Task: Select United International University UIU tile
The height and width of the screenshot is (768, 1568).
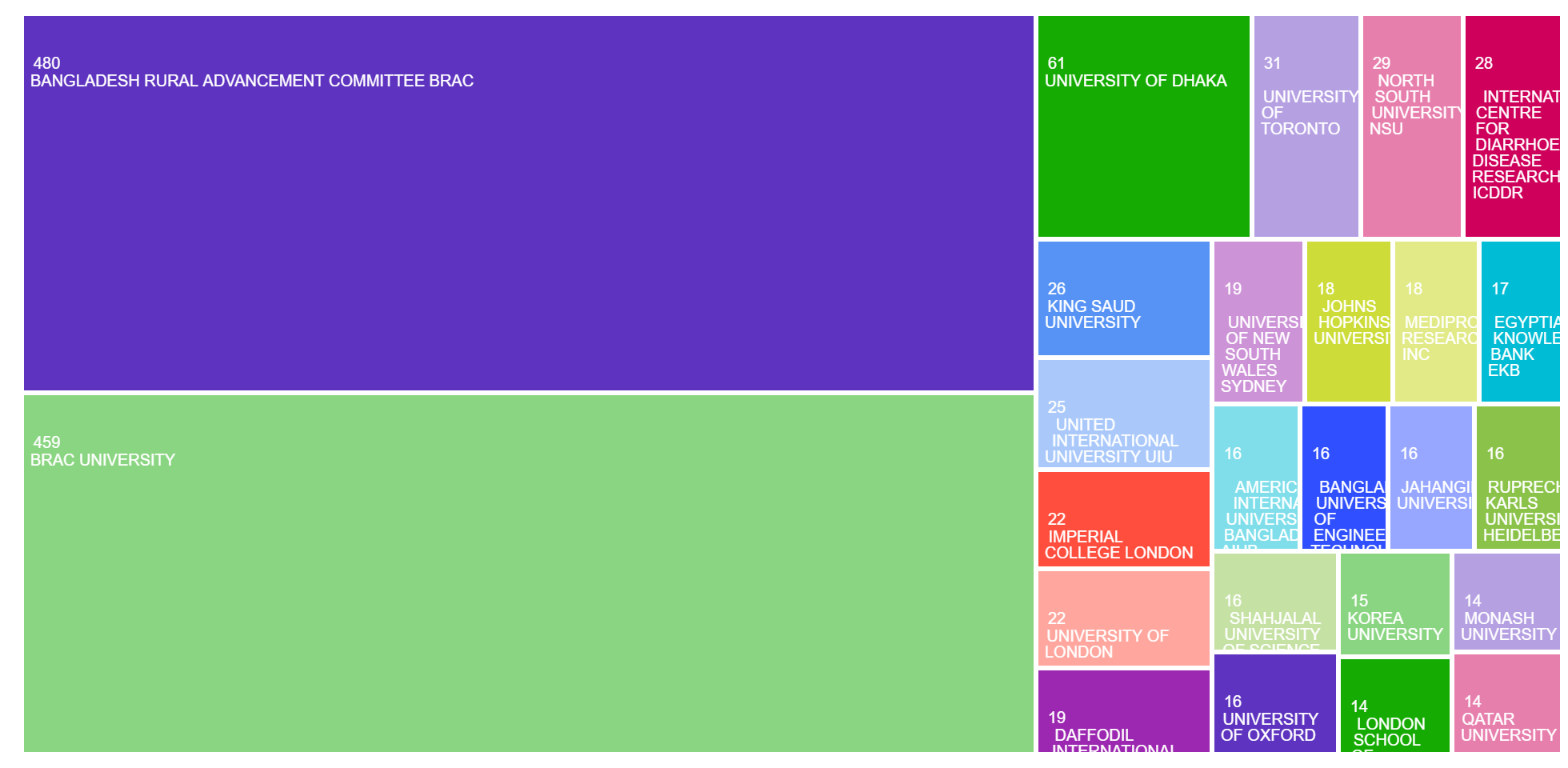Action: pos(1123,414)
